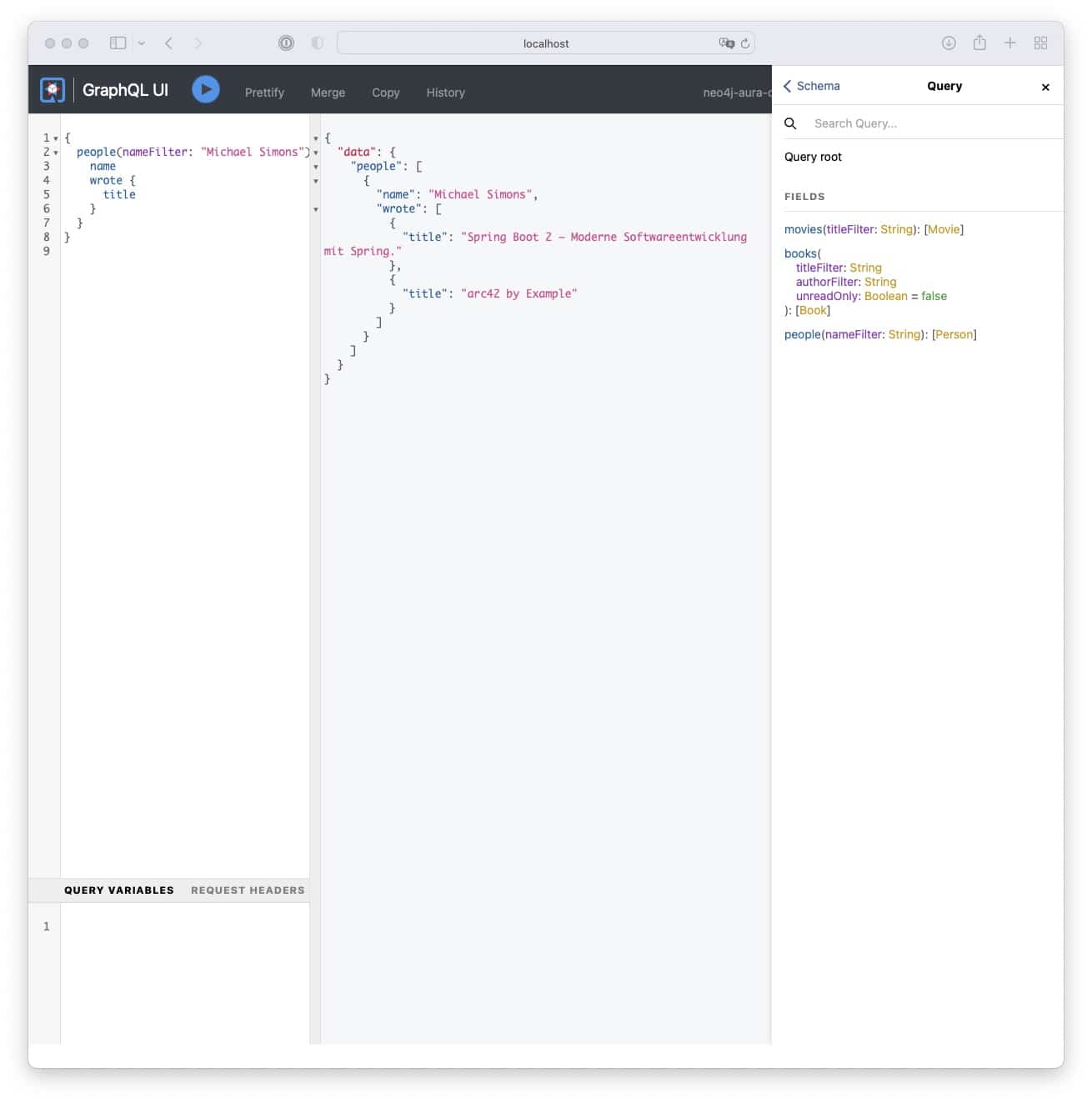Open the query History panel
1092x1103 pixels.
(x=445, y=93)
